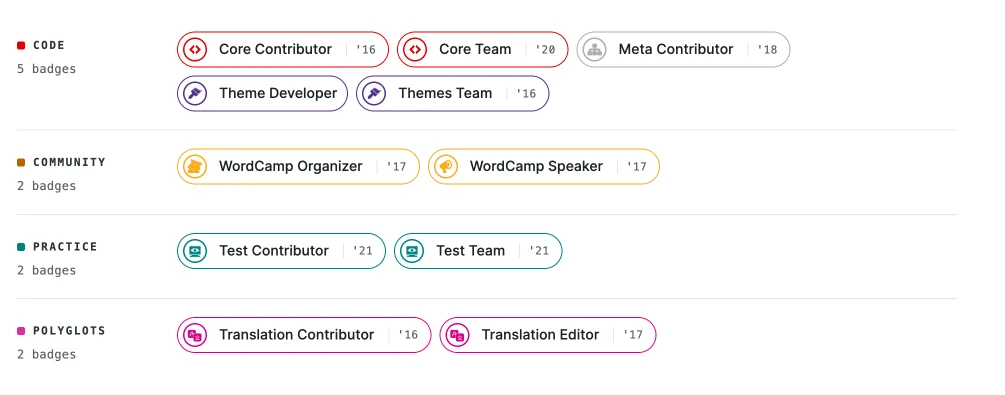Click the '16 year on Core Contributor
Screen dimensions: 1005x395
[x=365, y=50]
